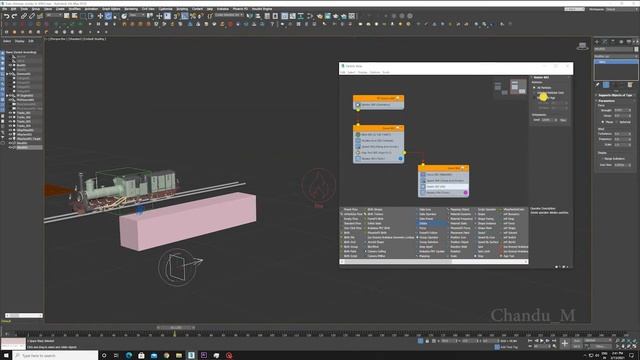The image size is (640, 360).
Task: Click Maximize Viewport toggle icon
Action: (x=635, y=346)
